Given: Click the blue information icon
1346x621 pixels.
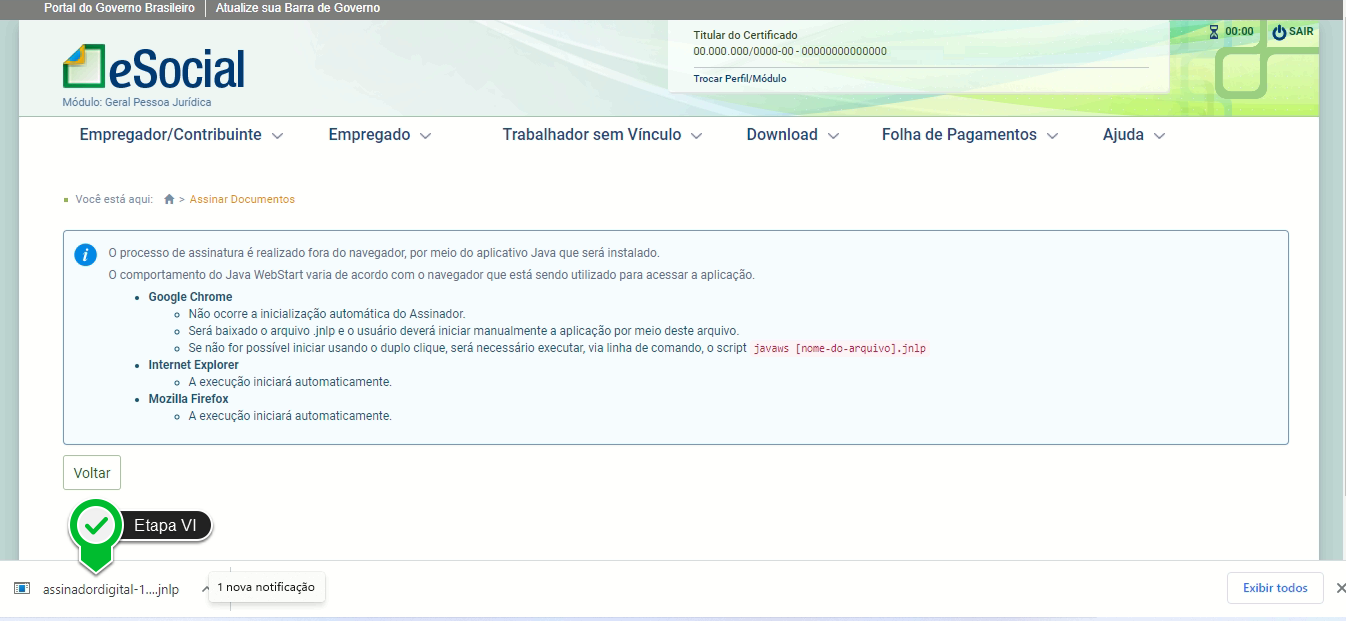Looking at the screenshot, I should tap(86, 254).
